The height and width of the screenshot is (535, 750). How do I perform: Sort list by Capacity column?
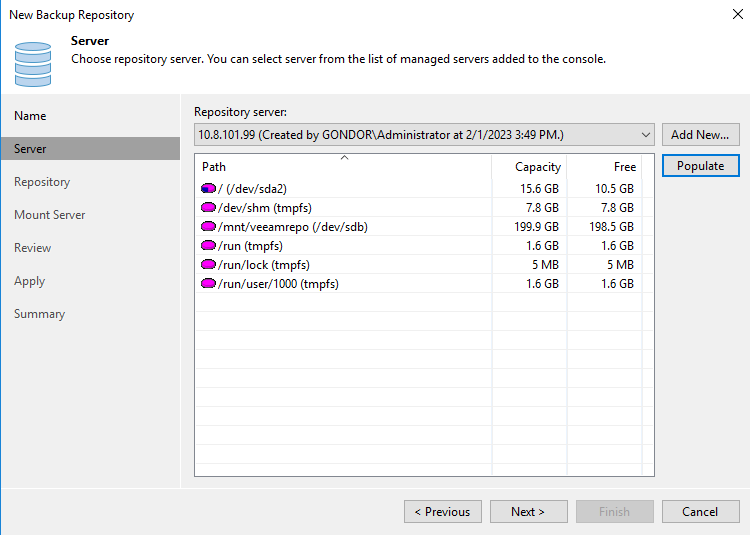(529, 167)
